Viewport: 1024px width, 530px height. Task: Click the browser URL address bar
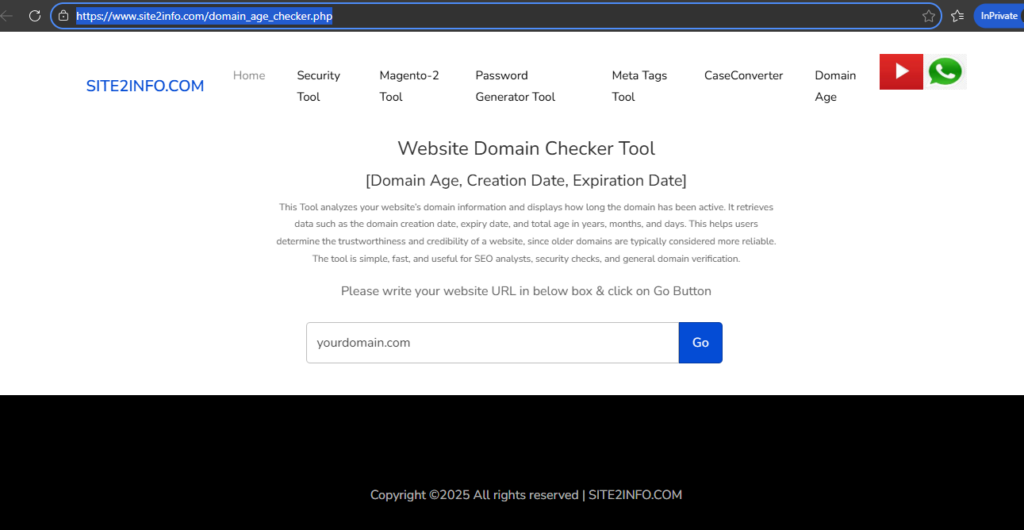click(500, 16)
